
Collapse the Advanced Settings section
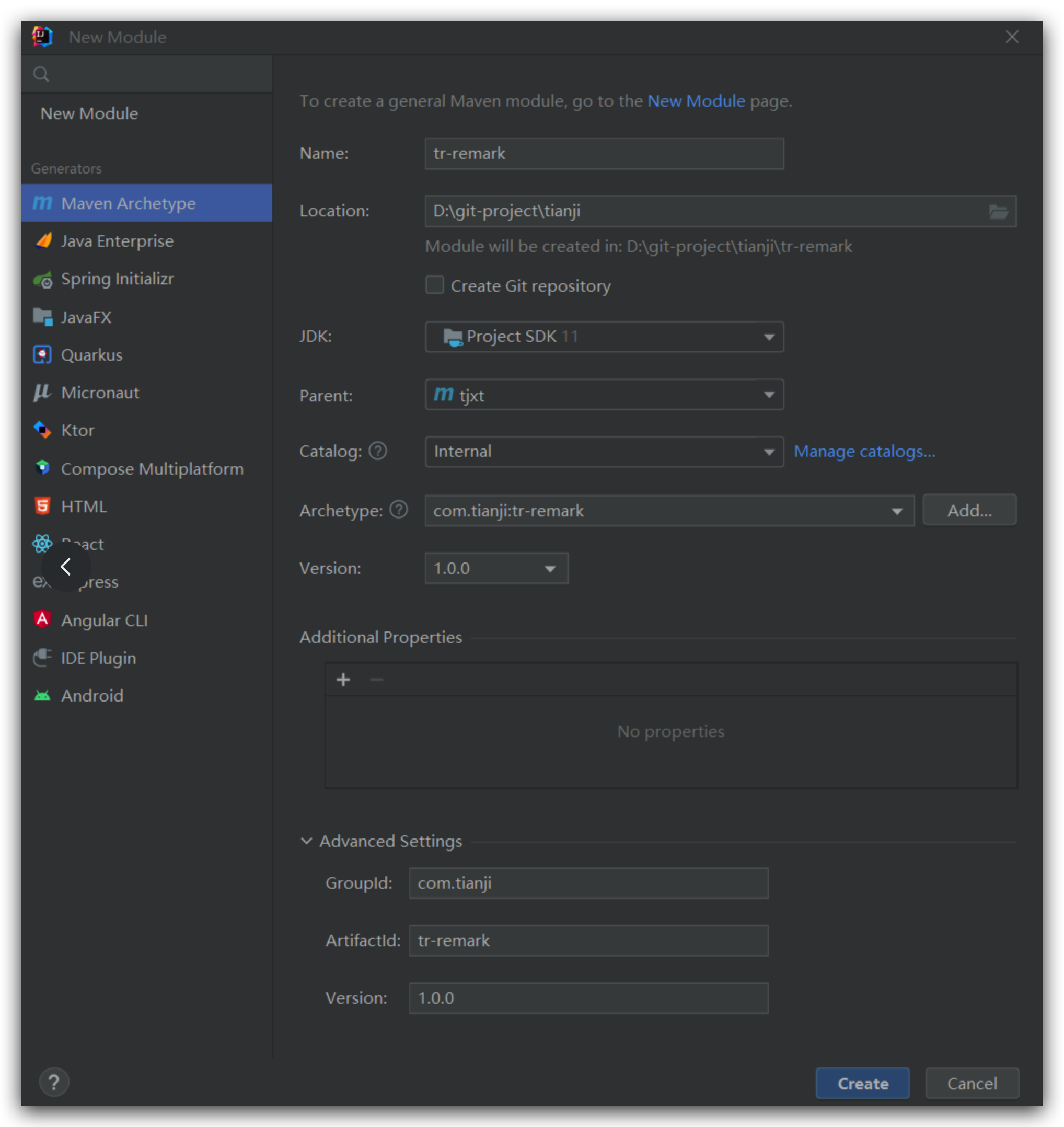click(x=306, y=841)
